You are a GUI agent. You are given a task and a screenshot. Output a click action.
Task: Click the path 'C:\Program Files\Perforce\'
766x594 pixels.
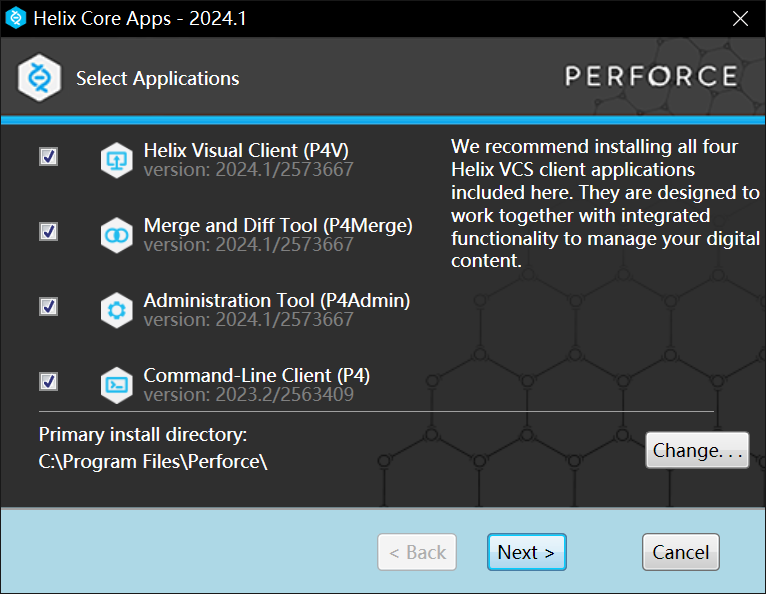pos(153,462)
